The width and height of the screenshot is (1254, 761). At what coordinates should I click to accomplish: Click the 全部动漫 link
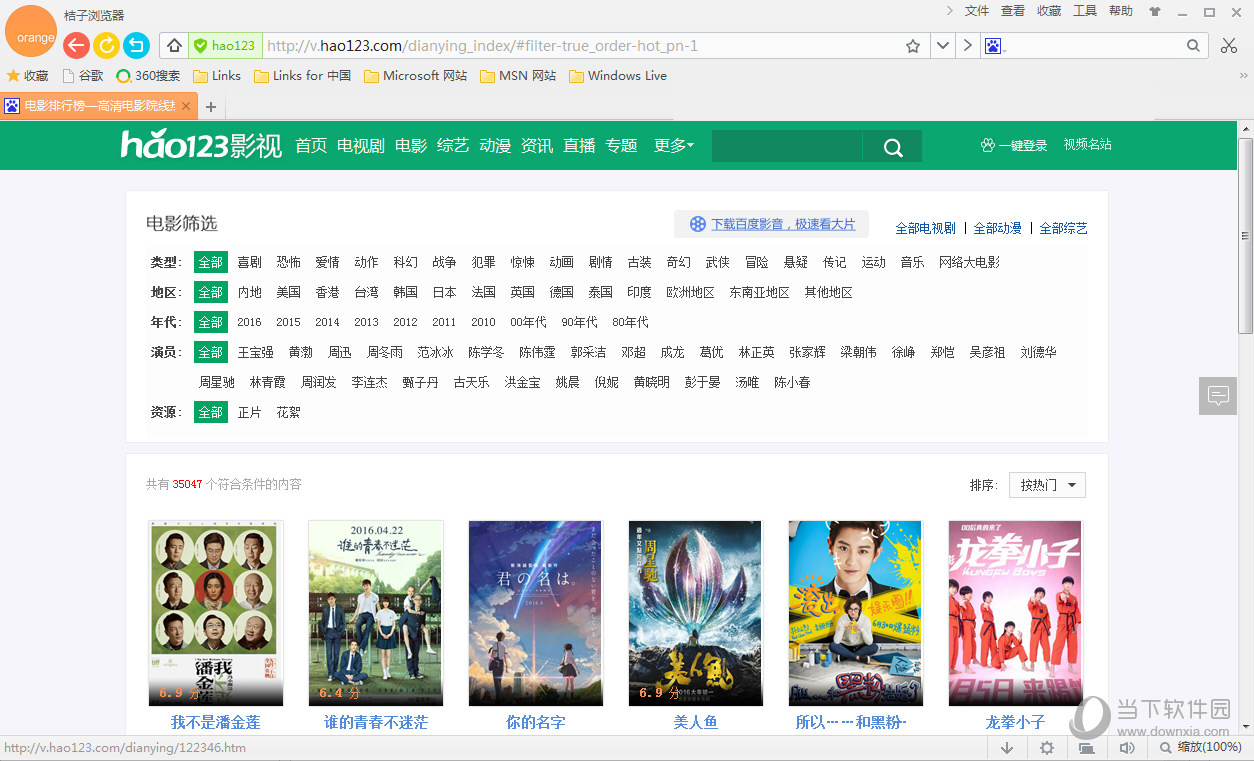click(997, 228)
